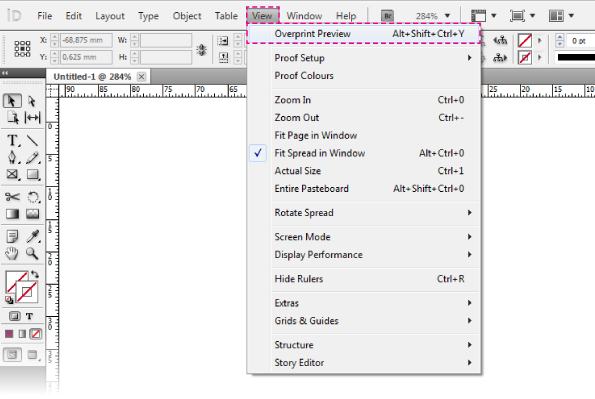Expand the Rotate Spread submenu
The height and width of the screenshot is (399, 595).
[363, 213]
